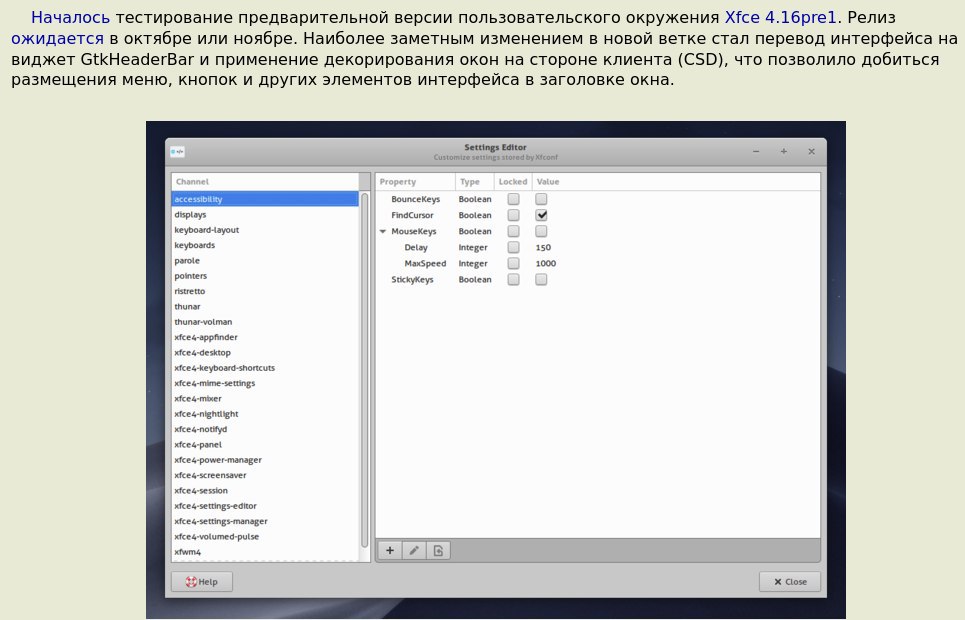Toggle Locked checkbox for Delay
Image resolution: width=965 pixels, height=620 pixels.
point(513,247)
